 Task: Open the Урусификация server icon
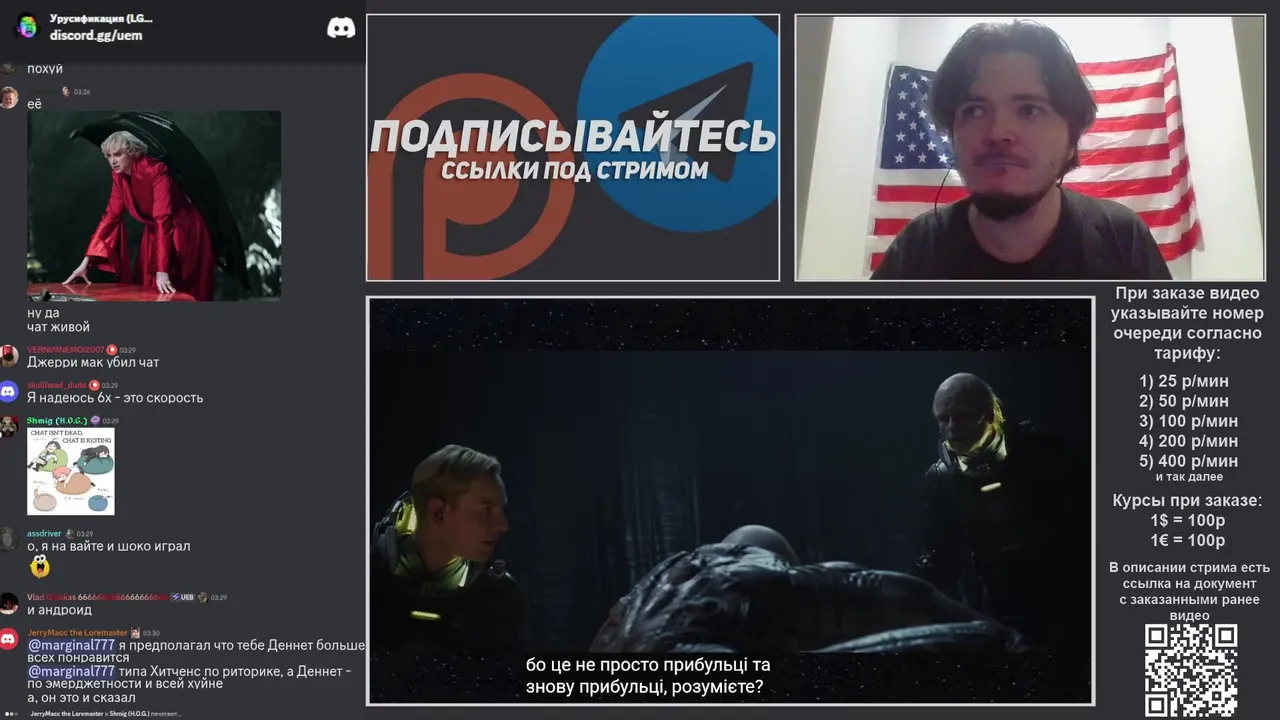tap(27, 26)
